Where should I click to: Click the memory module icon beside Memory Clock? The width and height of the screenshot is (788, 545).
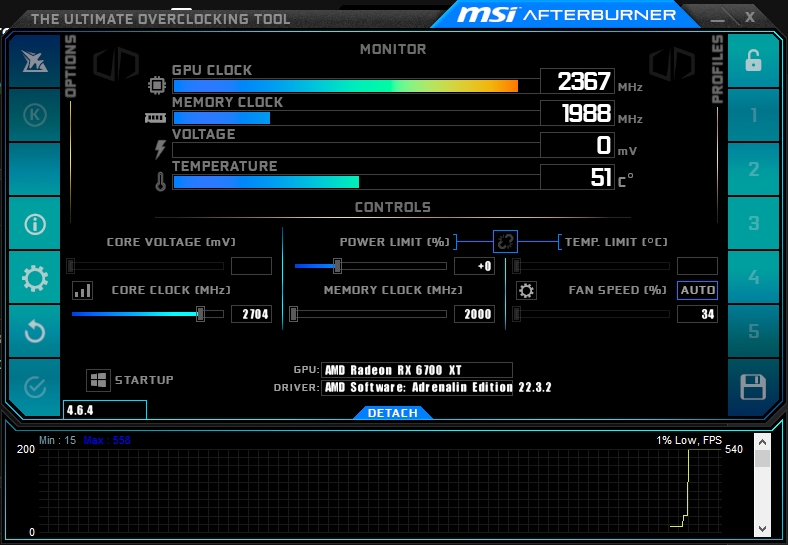coord(155,118)
